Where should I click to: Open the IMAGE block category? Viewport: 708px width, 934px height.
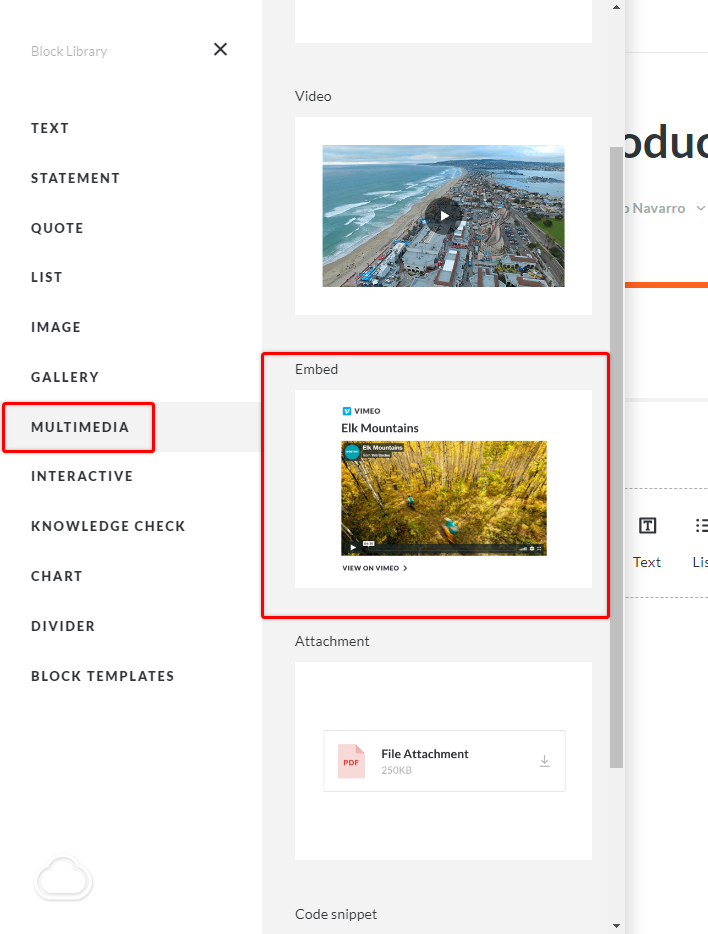pyautogui.click(x=56, y=327)
